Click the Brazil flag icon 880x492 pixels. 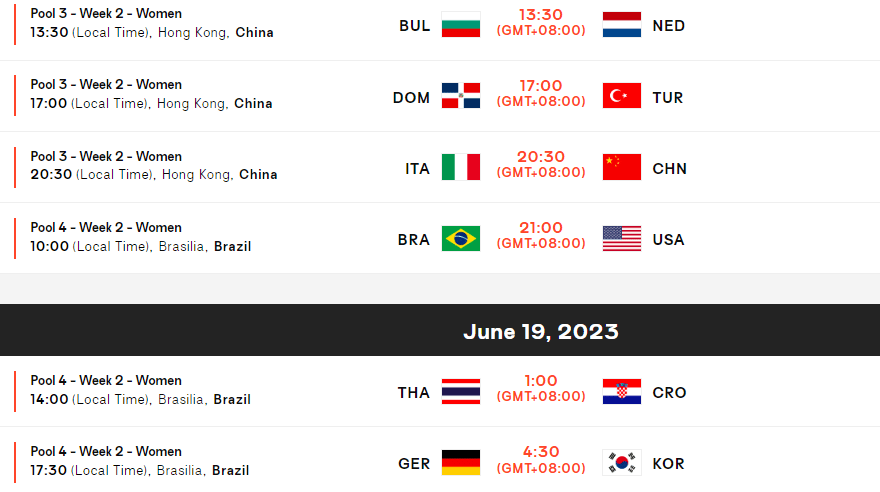[x=461, y=238]
